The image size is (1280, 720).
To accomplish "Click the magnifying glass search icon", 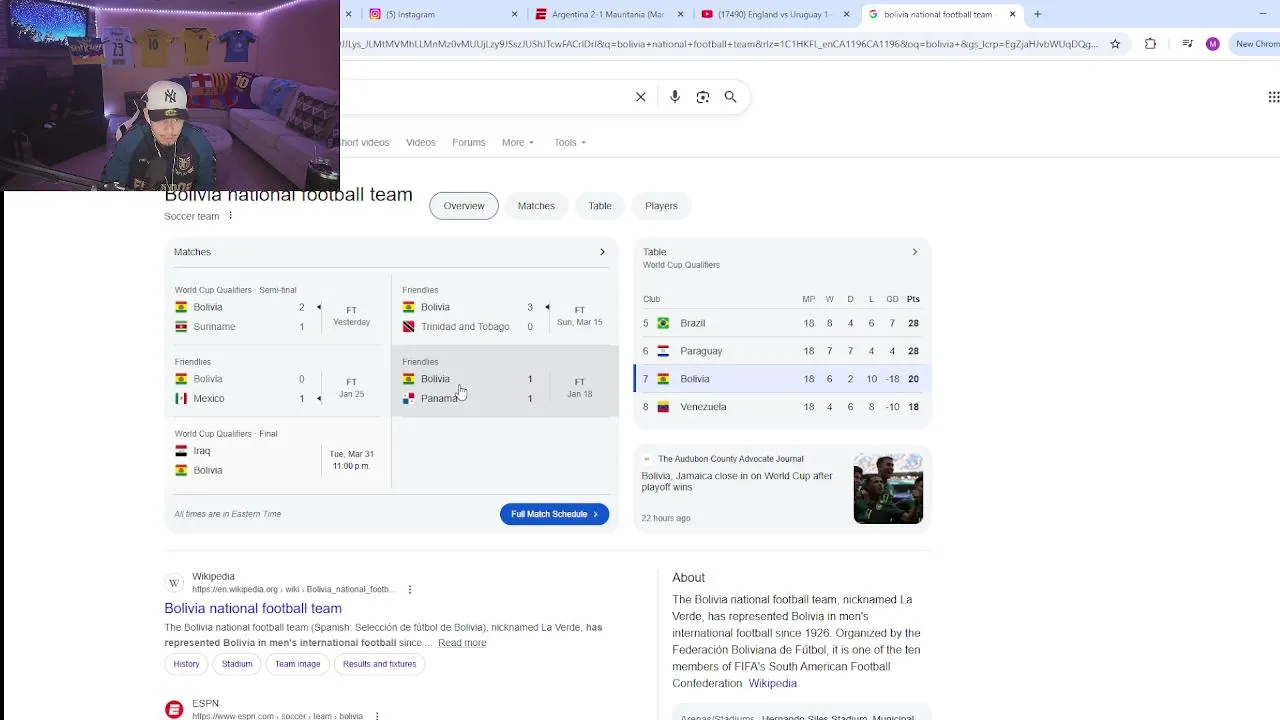I will (730, 97).
